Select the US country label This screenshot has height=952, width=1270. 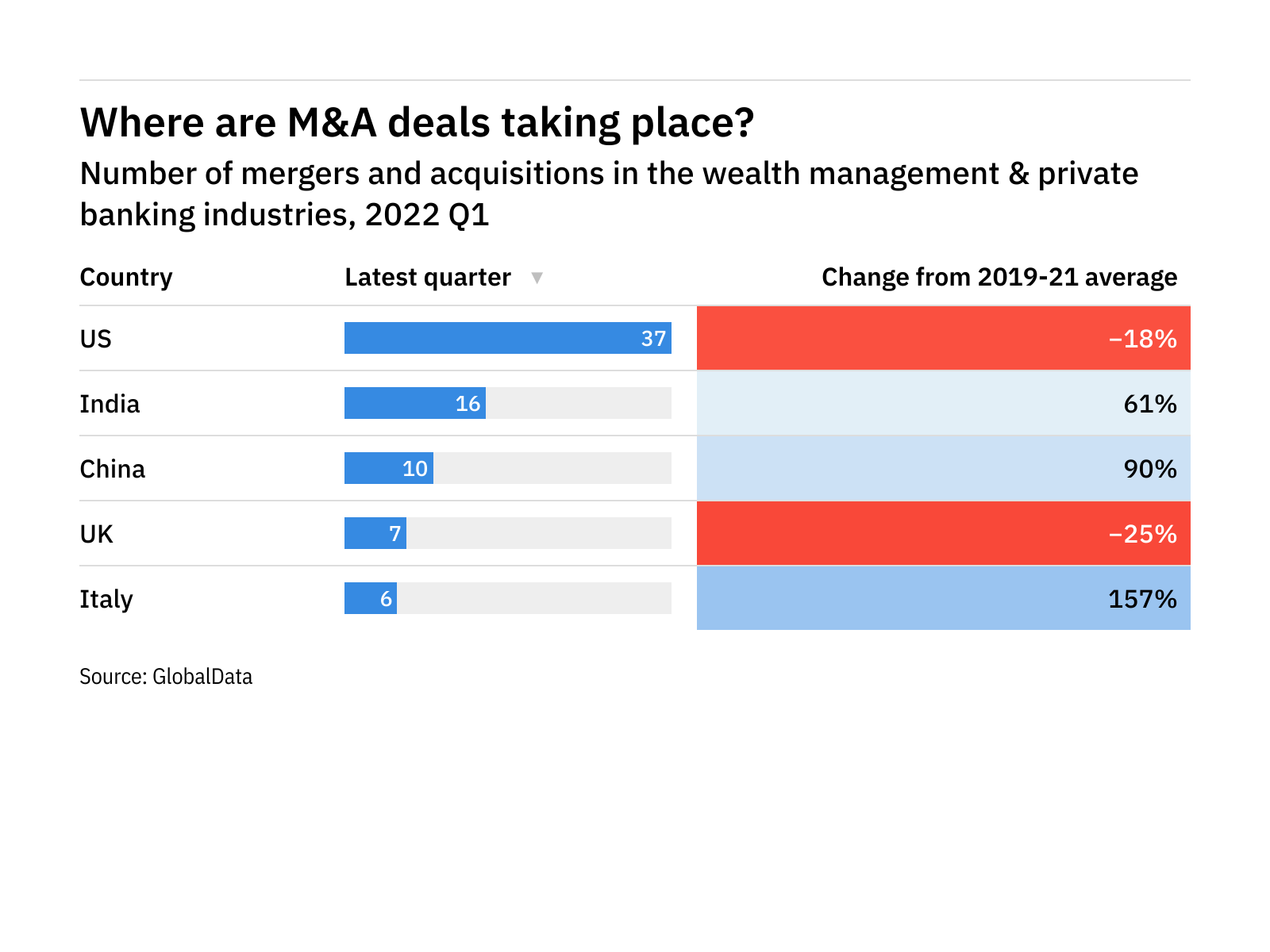point(96,339)
